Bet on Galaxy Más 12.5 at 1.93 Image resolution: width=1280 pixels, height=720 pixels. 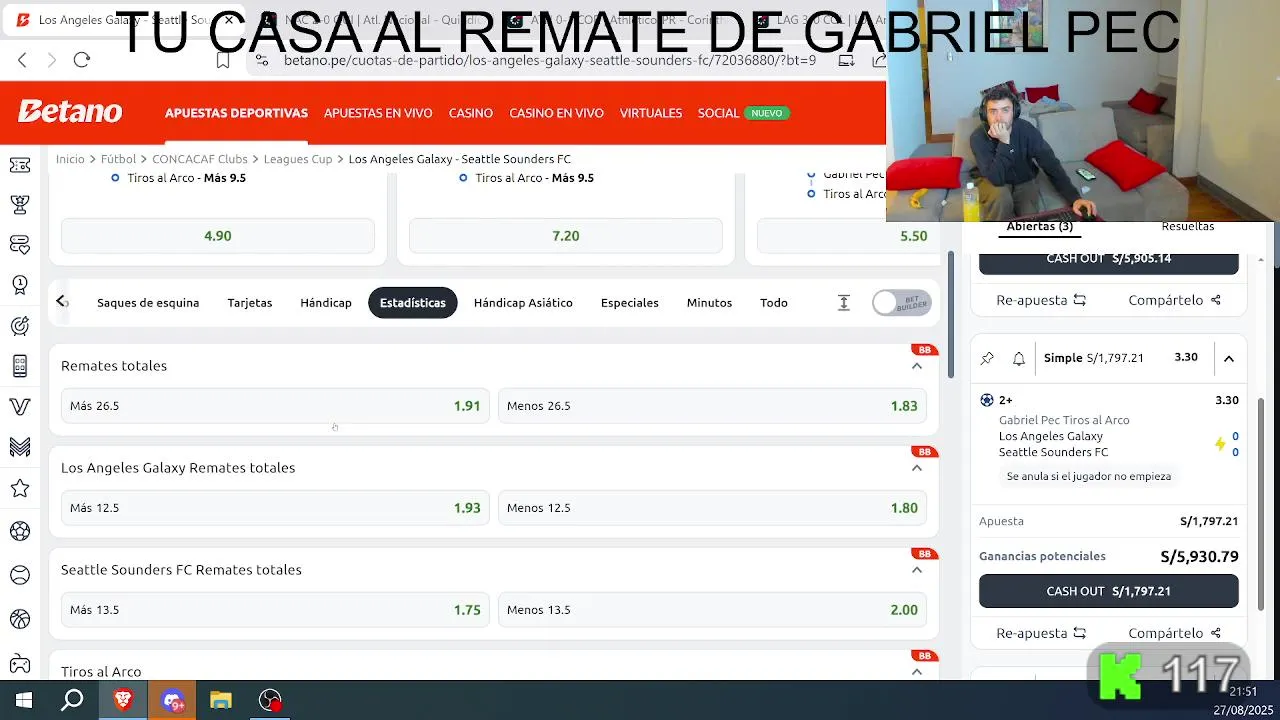coord(275,508)
